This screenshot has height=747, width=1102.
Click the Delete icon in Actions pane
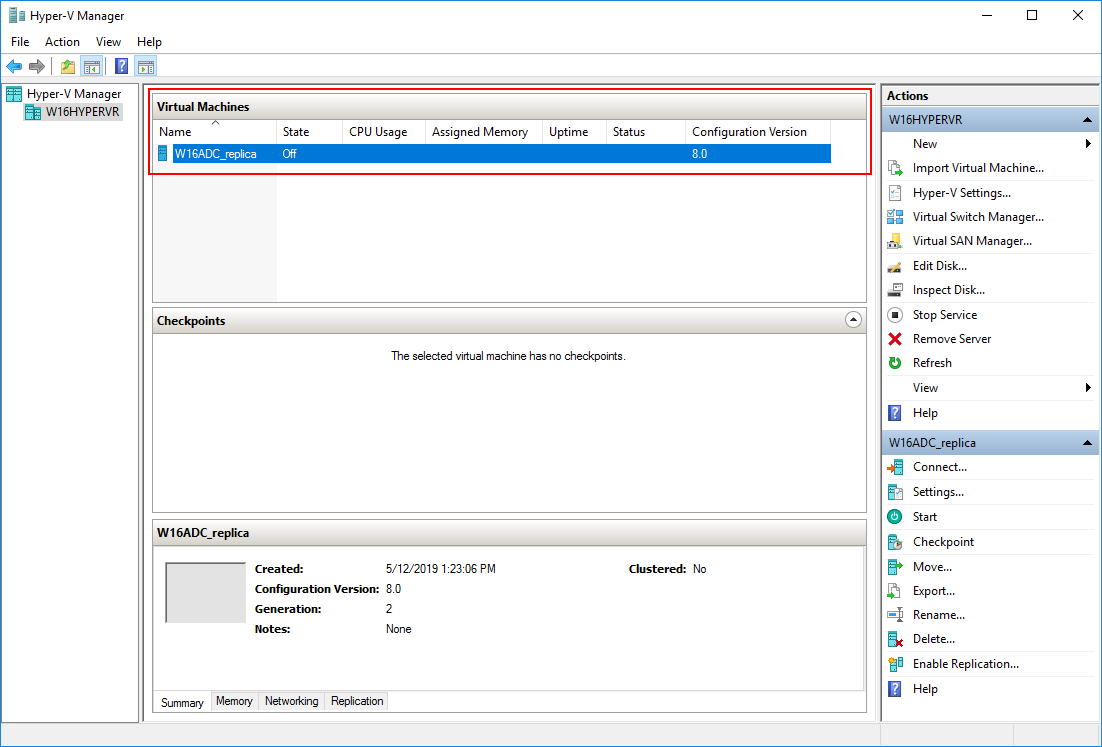click(x=895, y=639)
